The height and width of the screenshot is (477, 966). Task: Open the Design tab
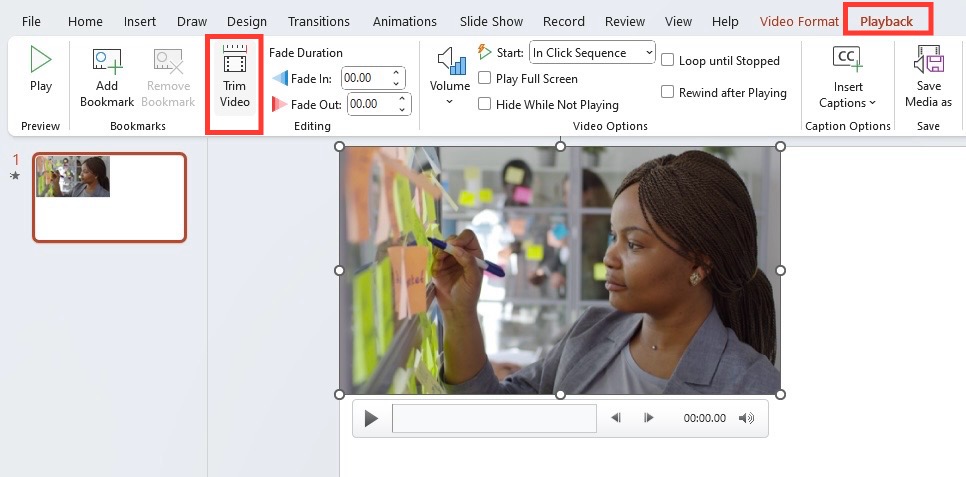(246, 22)
